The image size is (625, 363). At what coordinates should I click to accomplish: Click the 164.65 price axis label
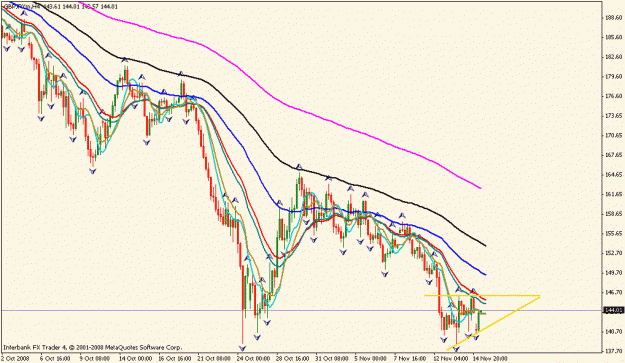pyautogui.click(x=614, y=175)
